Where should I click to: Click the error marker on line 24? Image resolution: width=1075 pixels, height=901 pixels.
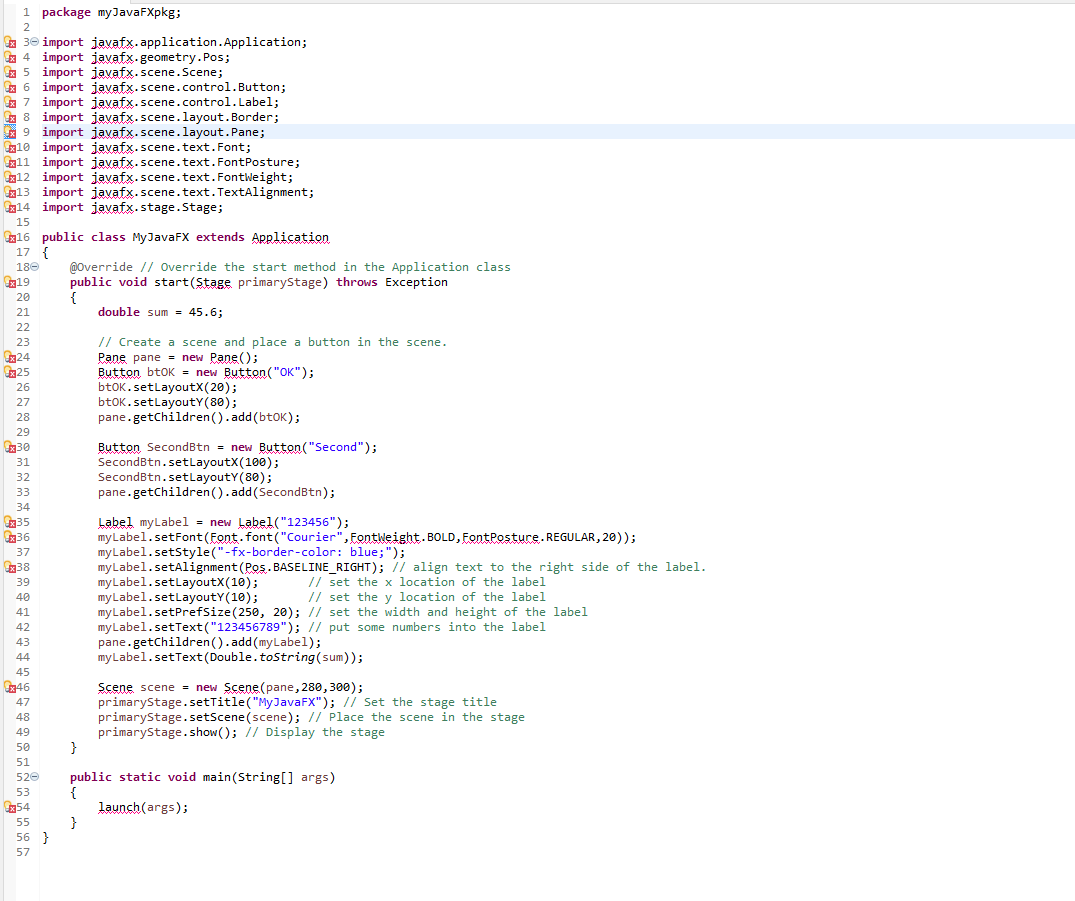pos(10,357)
